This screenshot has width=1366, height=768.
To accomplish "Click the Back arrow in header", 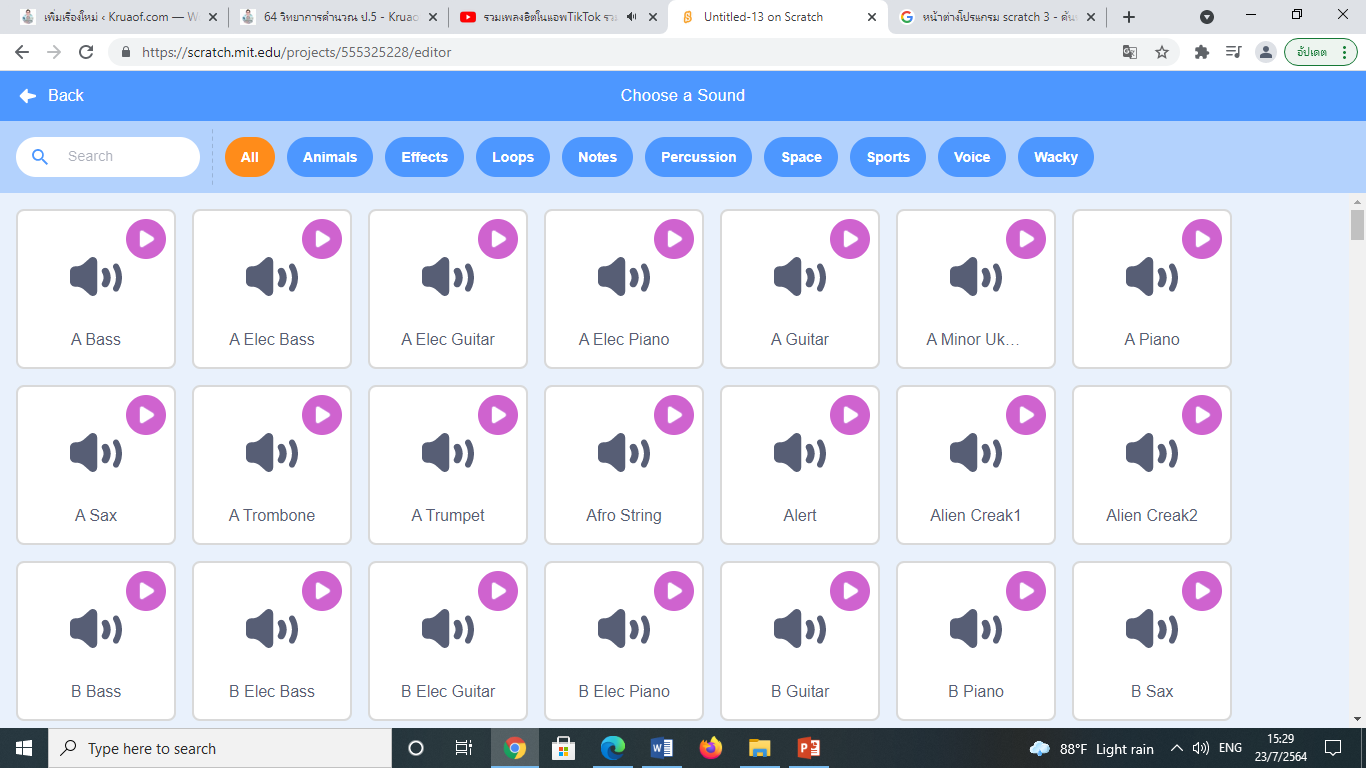I will [28, 96].
